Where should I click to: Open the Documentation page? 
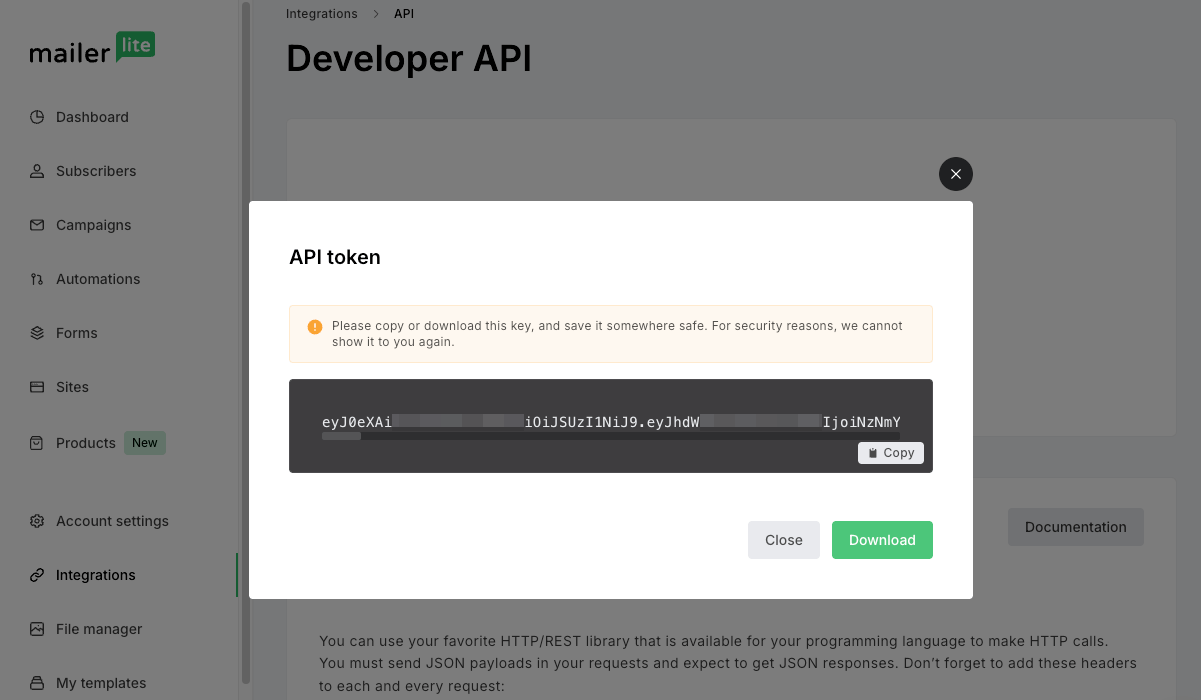(x=1075, y=527)
